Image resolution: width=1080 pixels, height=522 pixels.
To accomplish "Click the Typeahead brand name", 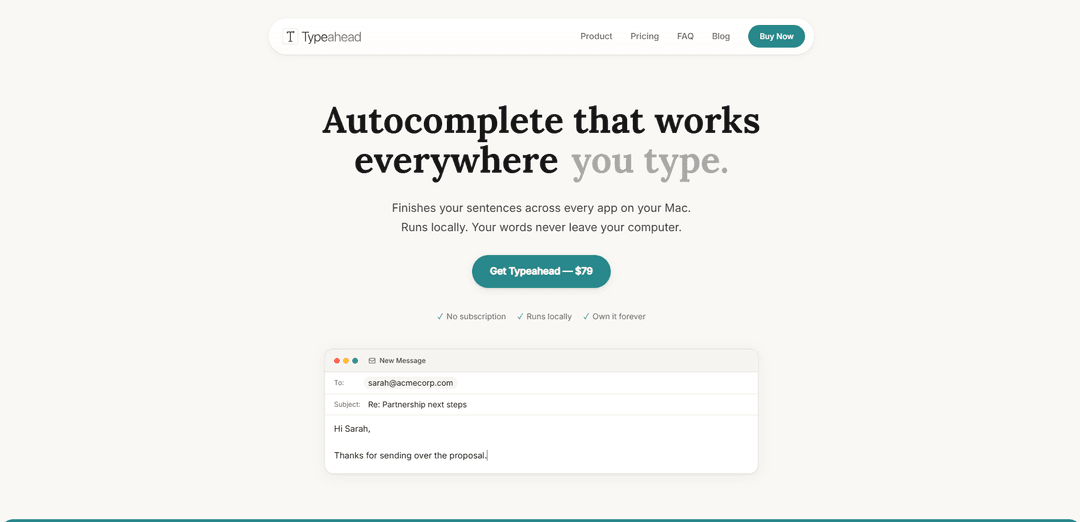I will [x=331, y=36].
